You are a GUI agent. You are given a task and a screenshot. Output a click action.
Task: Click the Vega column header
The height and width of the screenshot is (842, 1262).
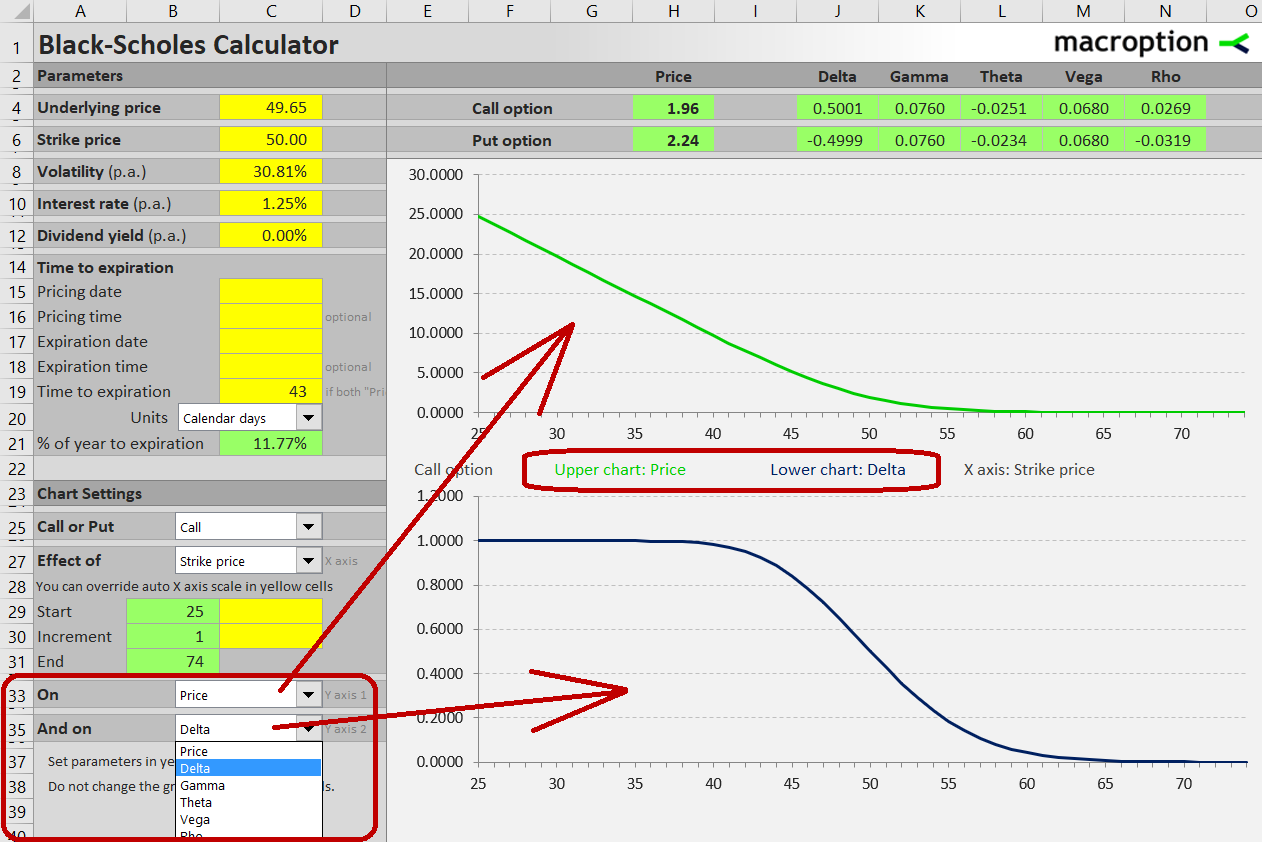pos(1084,77)
